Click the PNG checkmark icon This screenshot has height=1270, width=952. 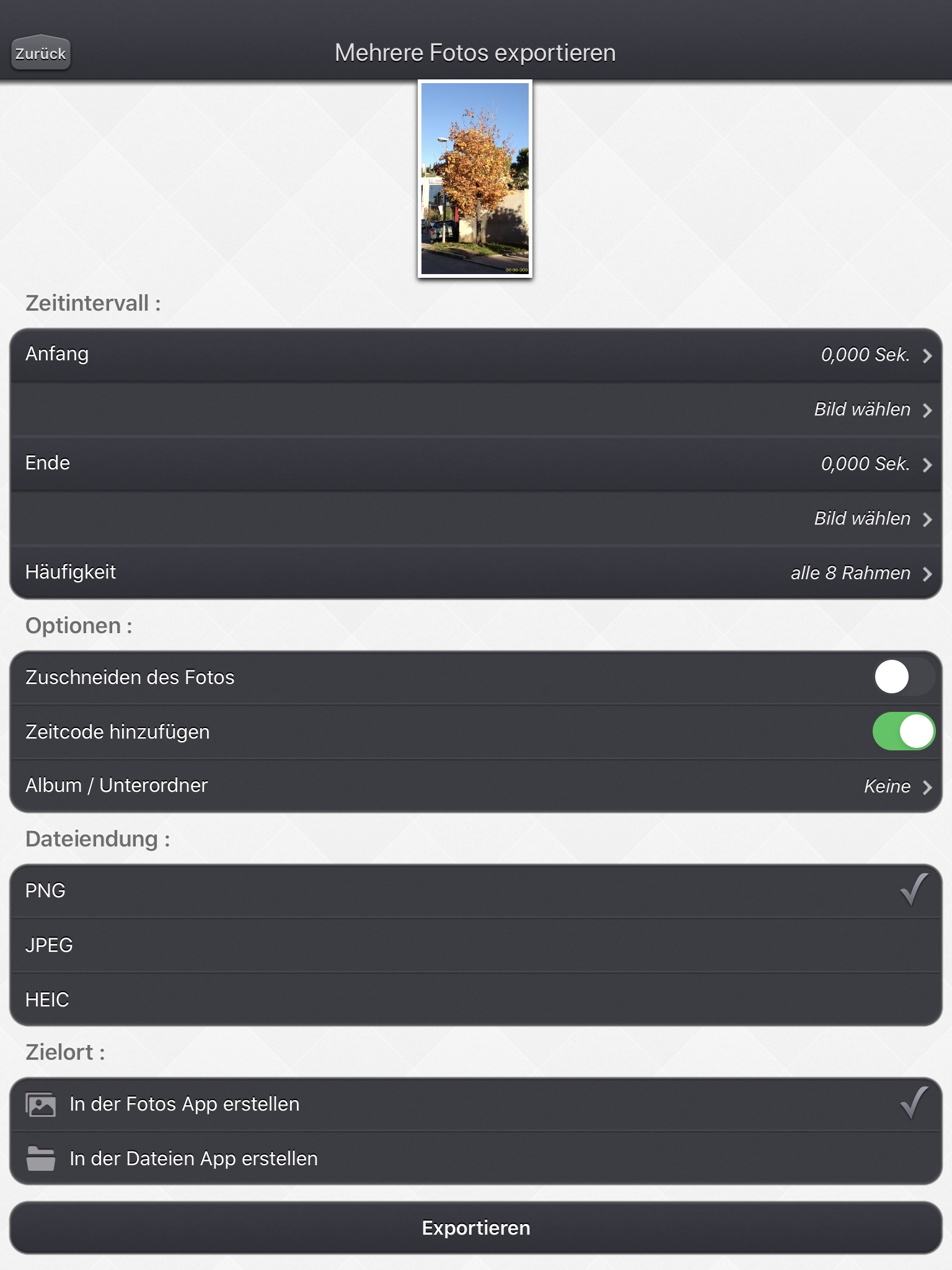click(914, 890)
